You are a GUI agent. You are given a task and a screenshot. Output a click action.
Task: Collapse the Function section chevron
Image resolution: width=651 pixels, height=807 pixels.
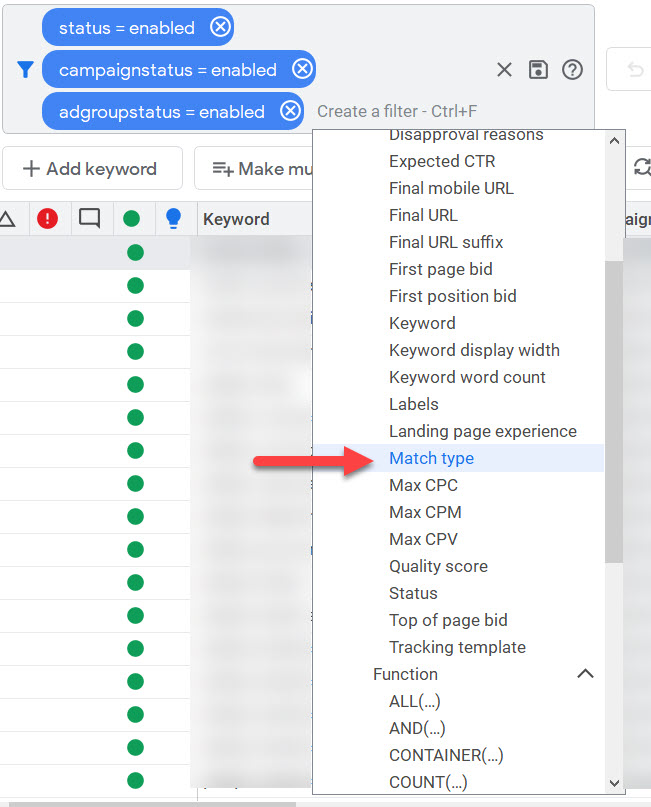(586, 674)
